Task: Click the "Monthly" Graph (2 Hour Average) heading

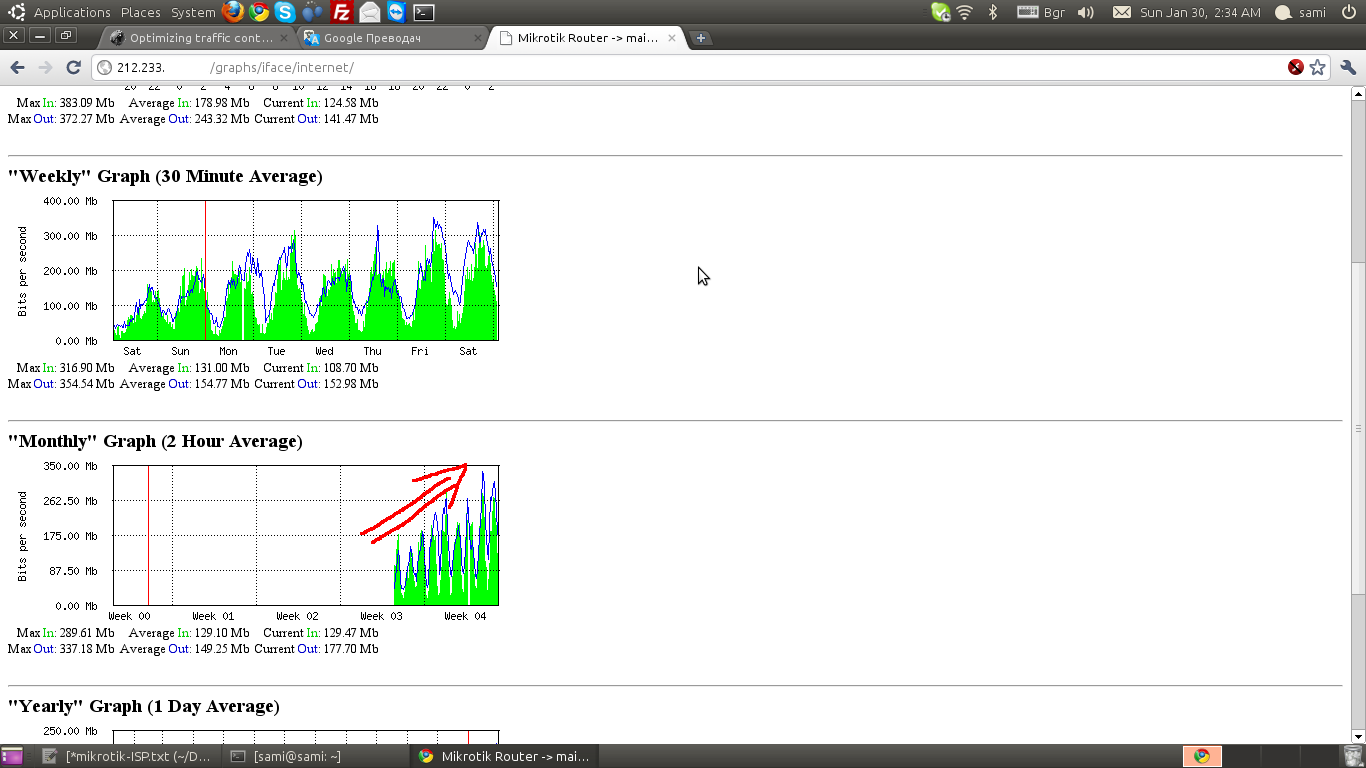Action: (155, 441)
